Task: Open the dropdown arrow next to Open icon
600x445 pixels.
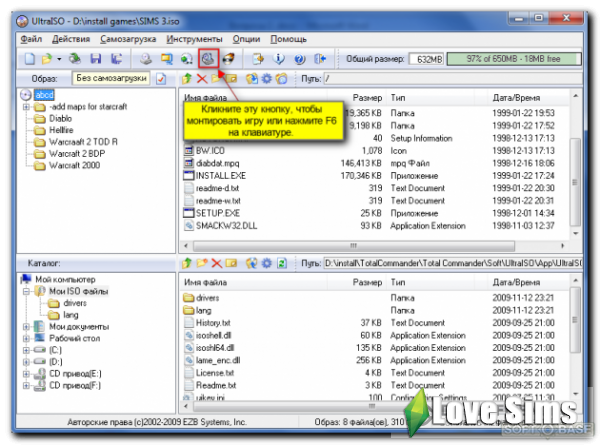Action: (59, 59)
